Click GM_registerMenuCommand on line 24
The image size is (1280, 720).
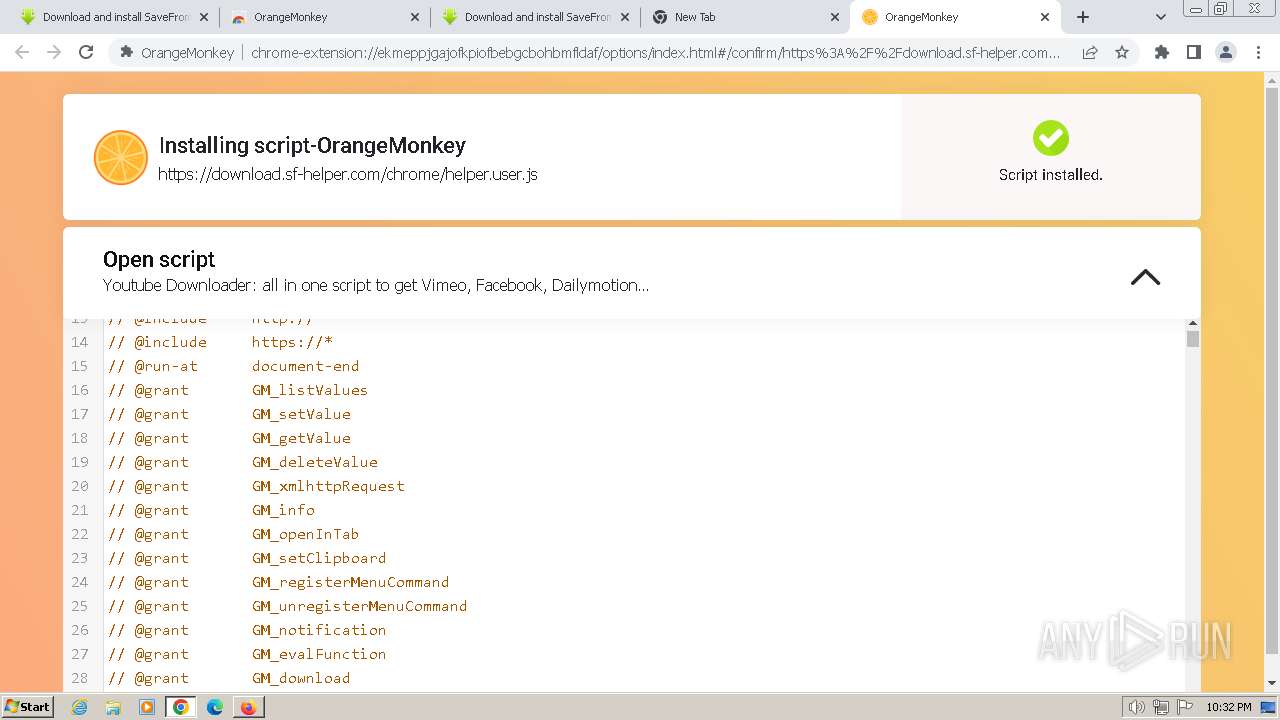pos(350,582)
